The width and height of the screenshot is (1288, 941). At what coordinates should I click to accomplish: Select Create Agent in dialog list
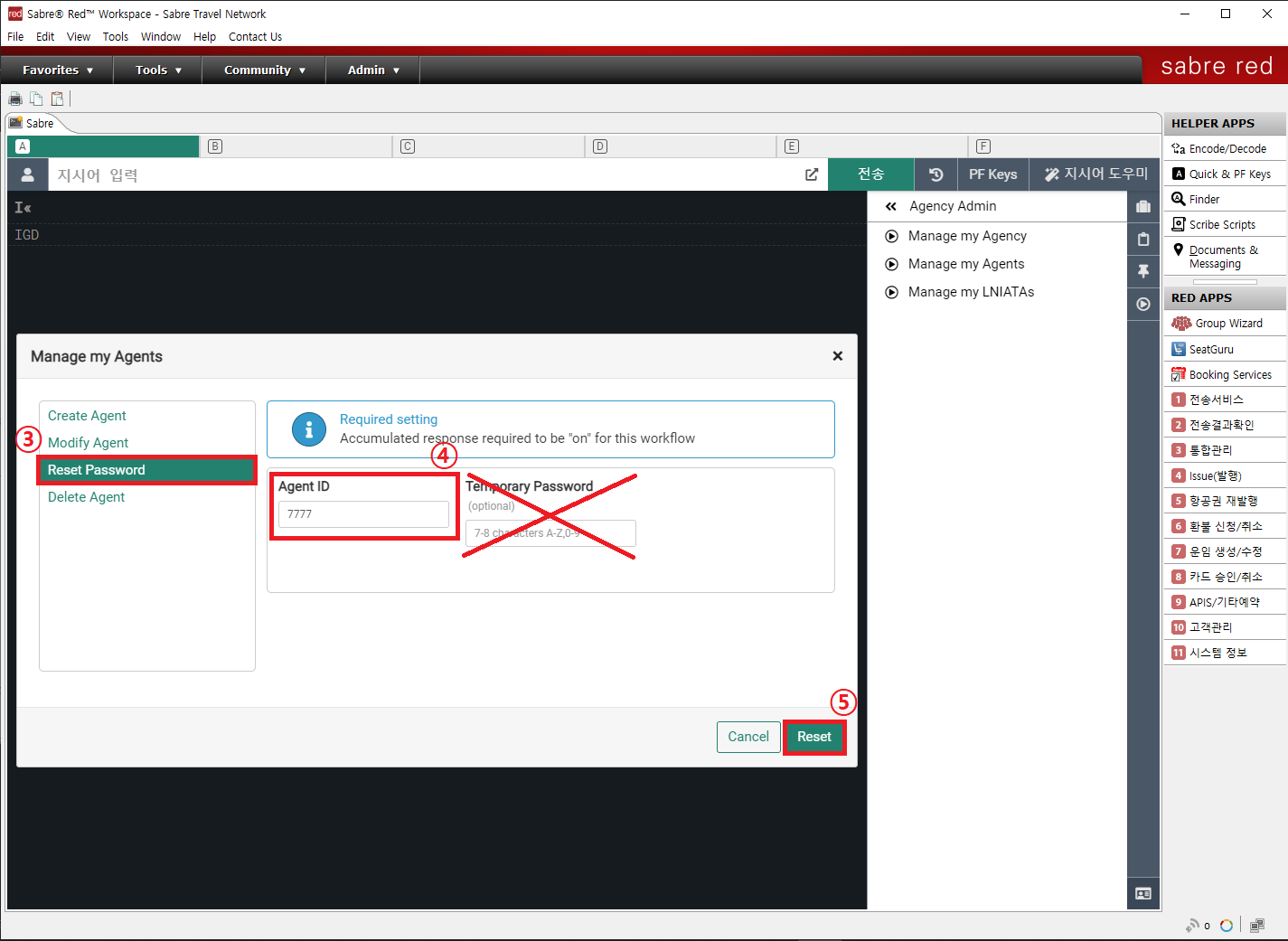(x=87, y=416)
